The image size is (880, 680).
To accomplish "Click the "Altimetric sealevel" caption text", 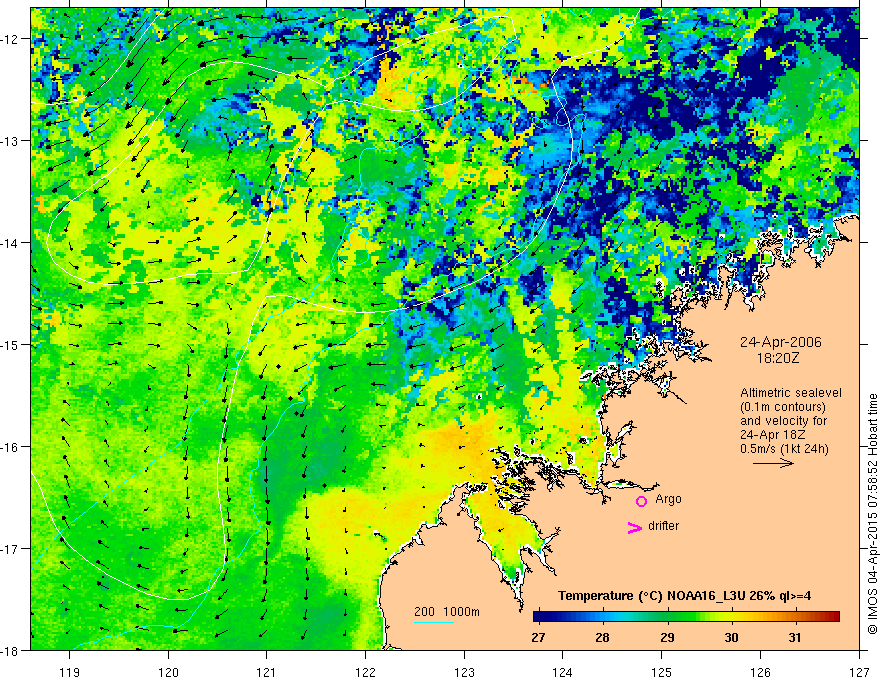I will [791, 393].
